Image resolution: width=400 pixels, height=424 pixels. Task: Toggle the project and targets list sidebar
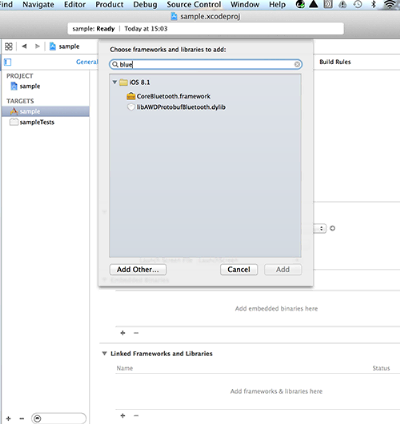click(x=8, y=62)
